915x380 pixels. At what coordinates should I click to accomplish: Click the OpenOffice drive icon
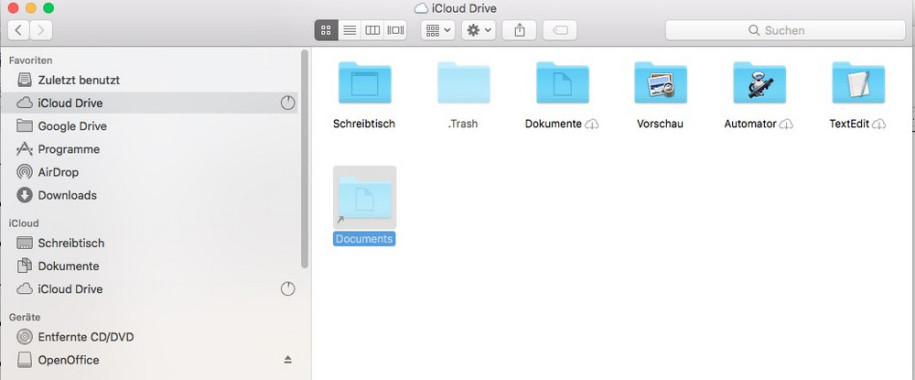(x=25, y=360)
